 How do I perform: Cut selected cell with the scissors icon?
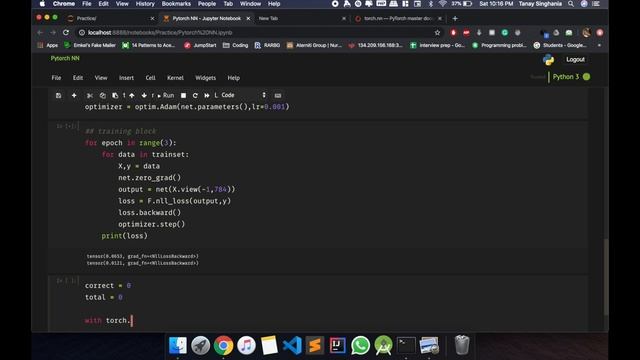[x=90, y=96]
